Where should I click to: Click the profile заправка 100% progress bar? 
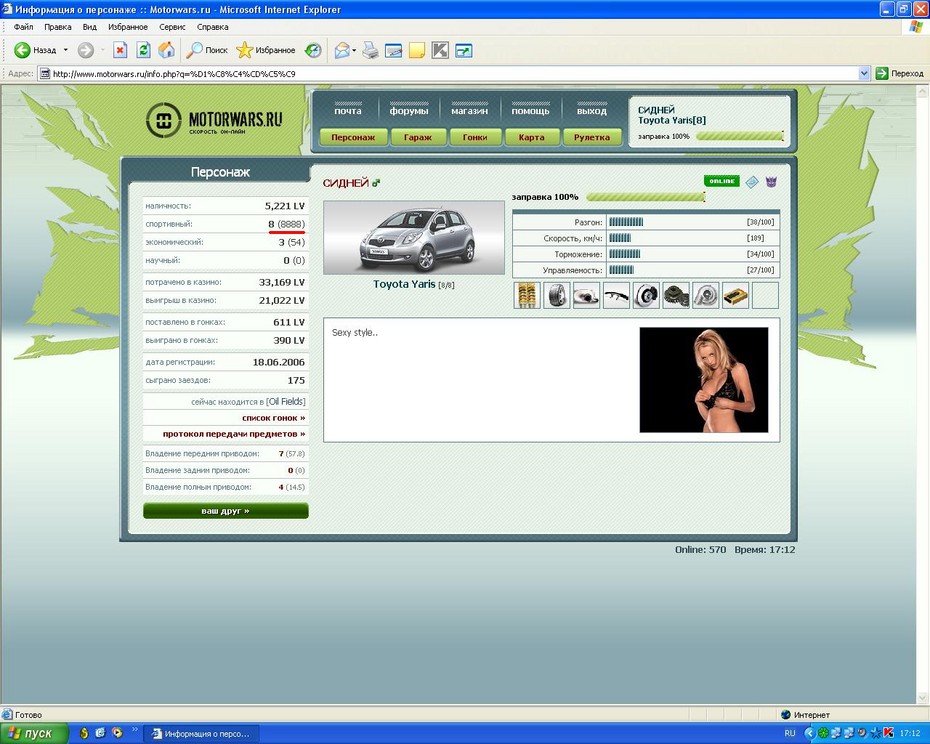pos(645,197)
